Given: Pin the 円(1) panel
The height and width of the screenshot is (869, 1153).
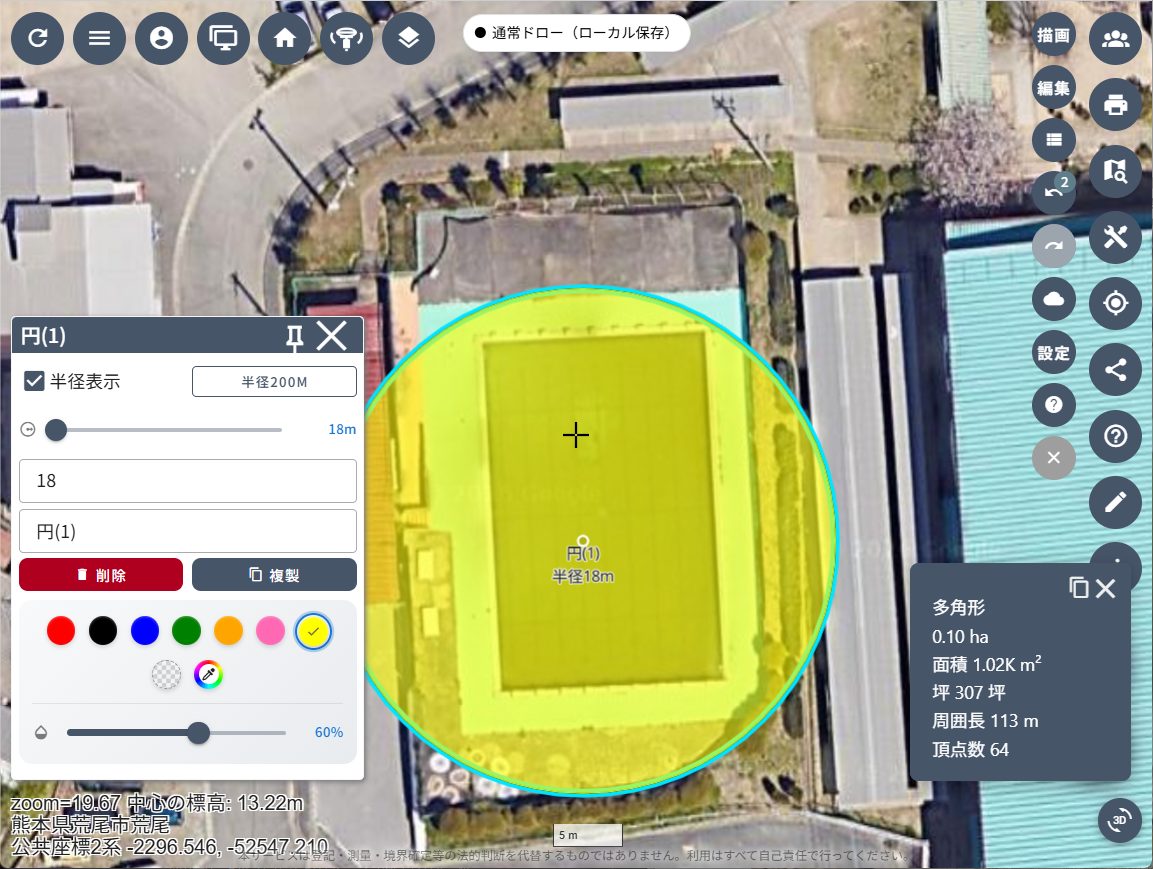Looking at the screenshot, I should click(x=294, y=337).
